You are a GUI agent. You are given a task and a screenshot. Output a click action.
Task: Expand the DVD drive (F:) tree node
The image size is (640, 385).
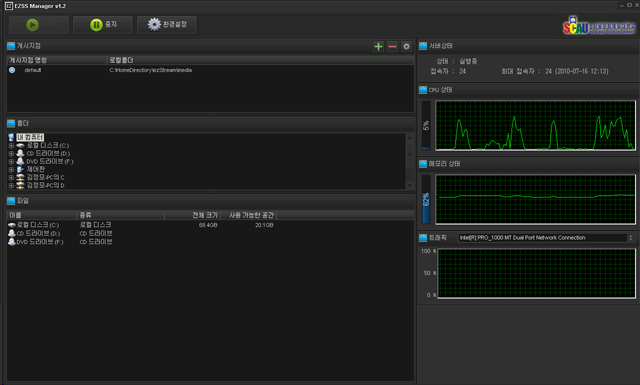click(11, 162)
